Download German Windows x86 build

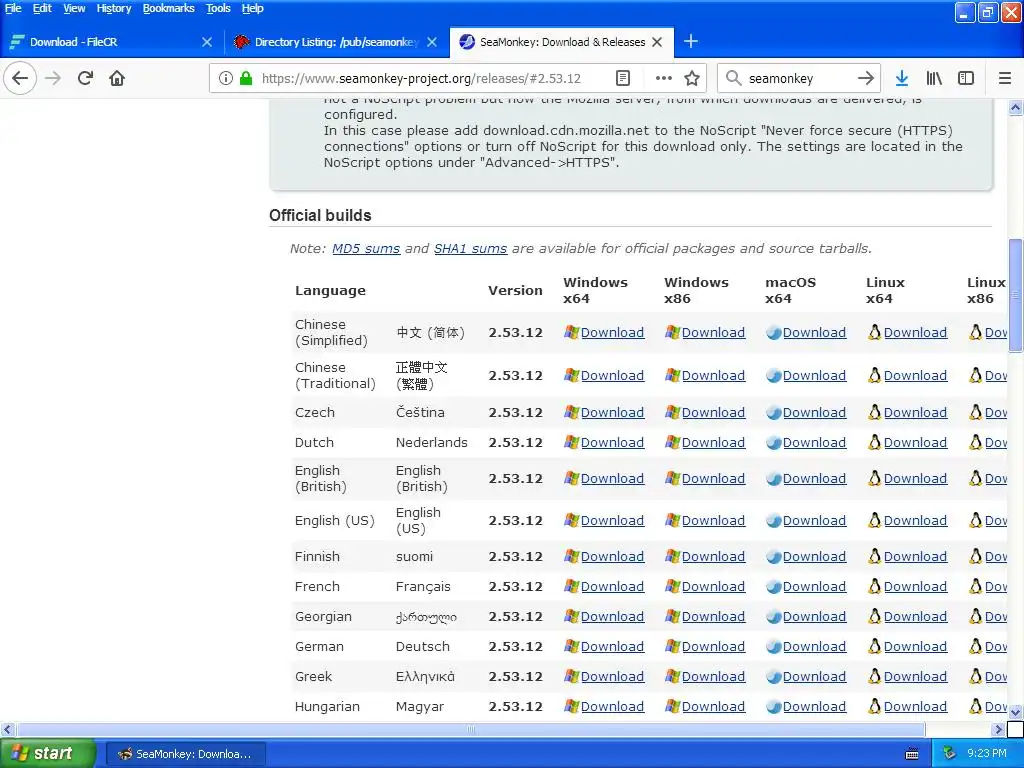pyautogui.click(x=713, y=647)
